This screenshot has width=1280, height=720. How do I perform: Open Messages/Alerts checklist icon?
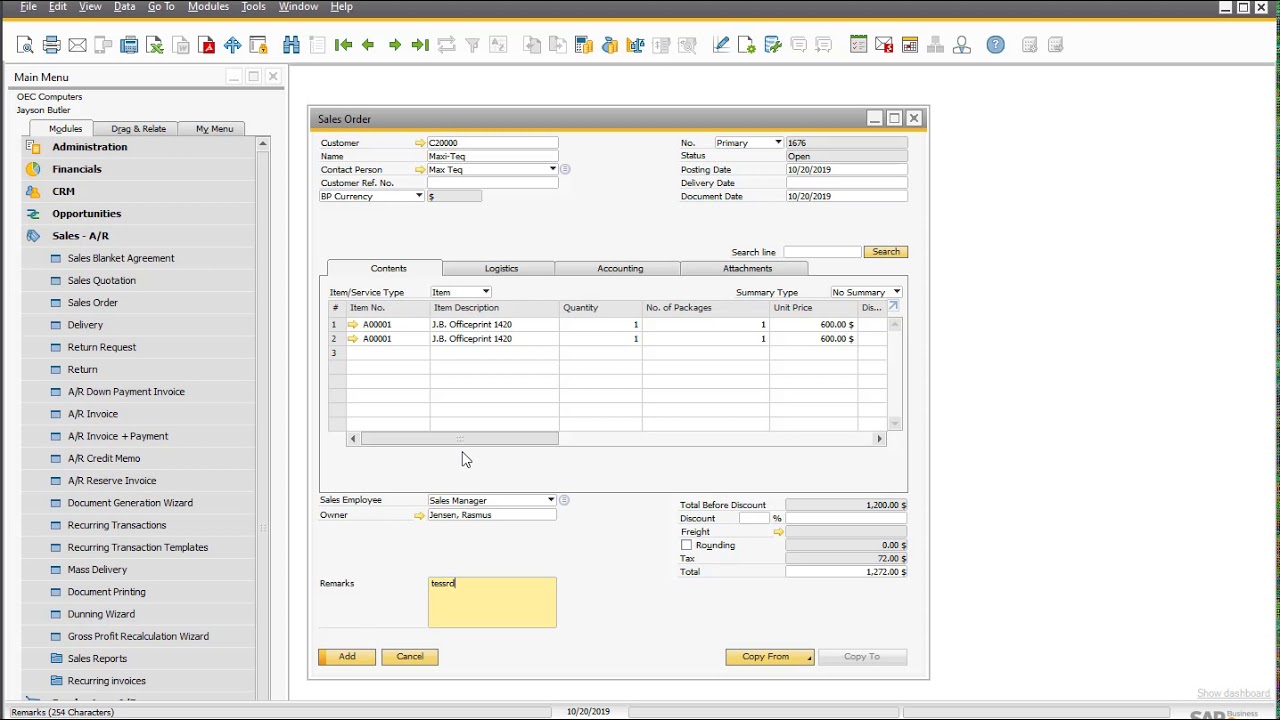point(858,45)
